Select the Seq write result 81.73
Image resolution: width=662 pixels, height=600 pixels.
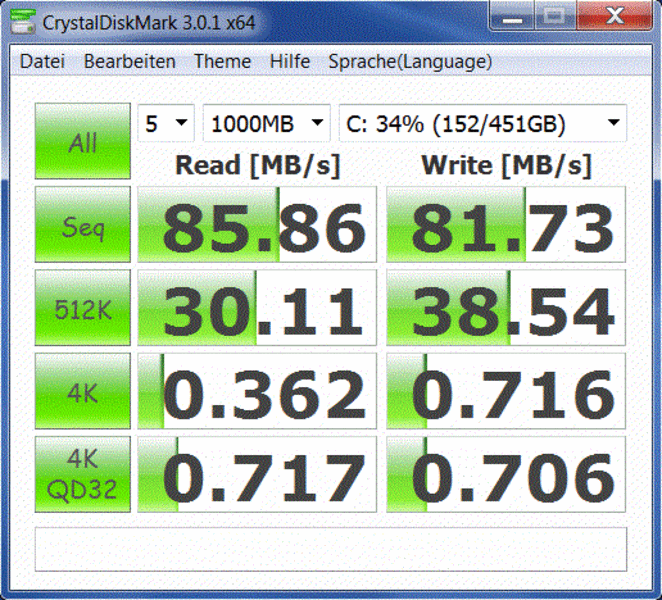pos(506,224)
